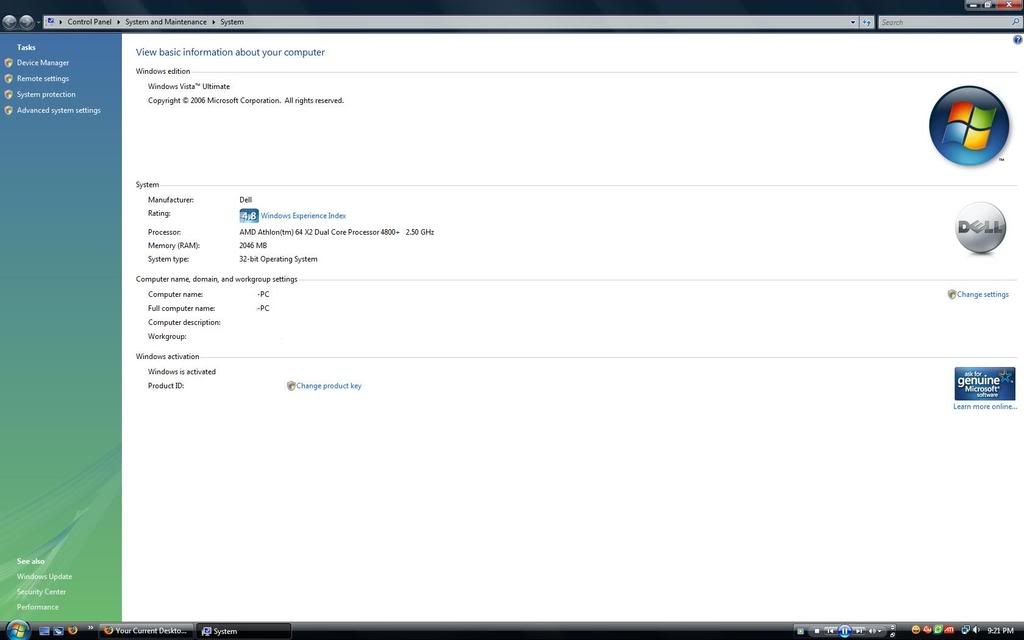Click Switch between windows in Quick Launch

[58, 631]
